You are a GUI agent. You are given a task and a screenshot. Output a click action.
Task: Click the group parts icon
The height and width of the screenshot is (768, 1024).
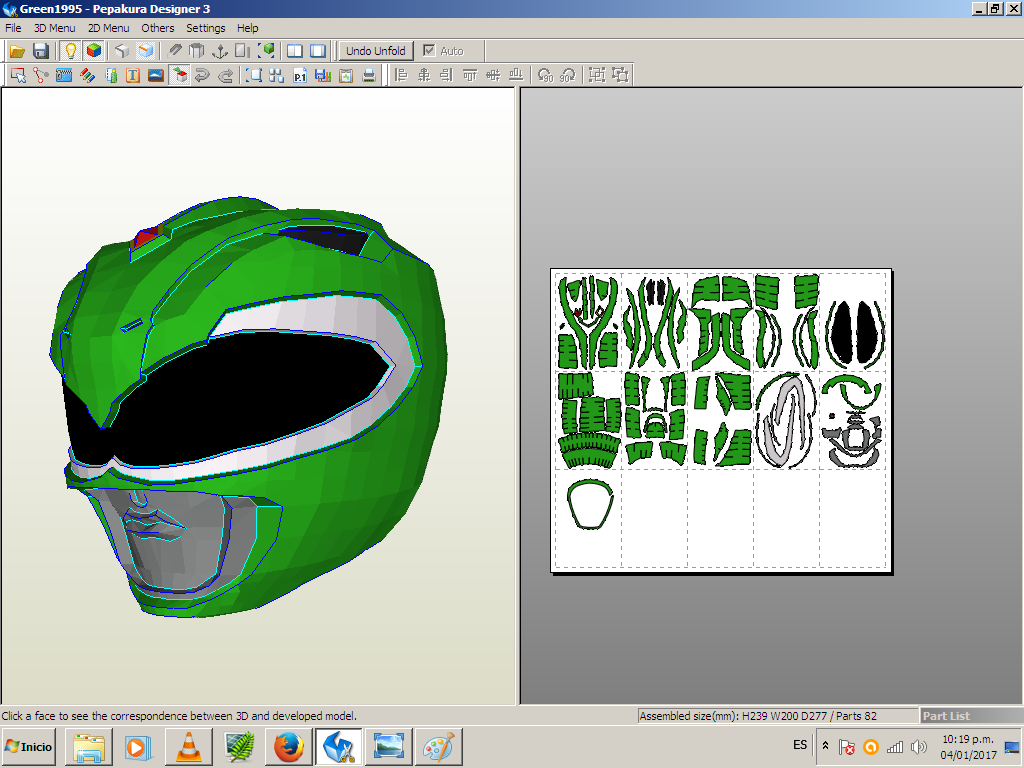click(597, 75)
